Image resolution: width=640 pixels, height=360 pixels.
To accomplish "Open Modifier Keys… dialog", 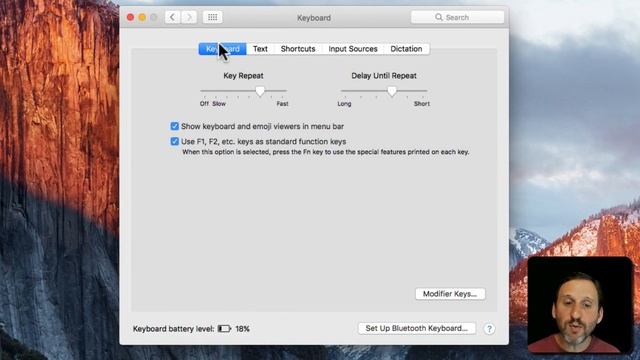I will pyautogui.click(x=450, y=294).
